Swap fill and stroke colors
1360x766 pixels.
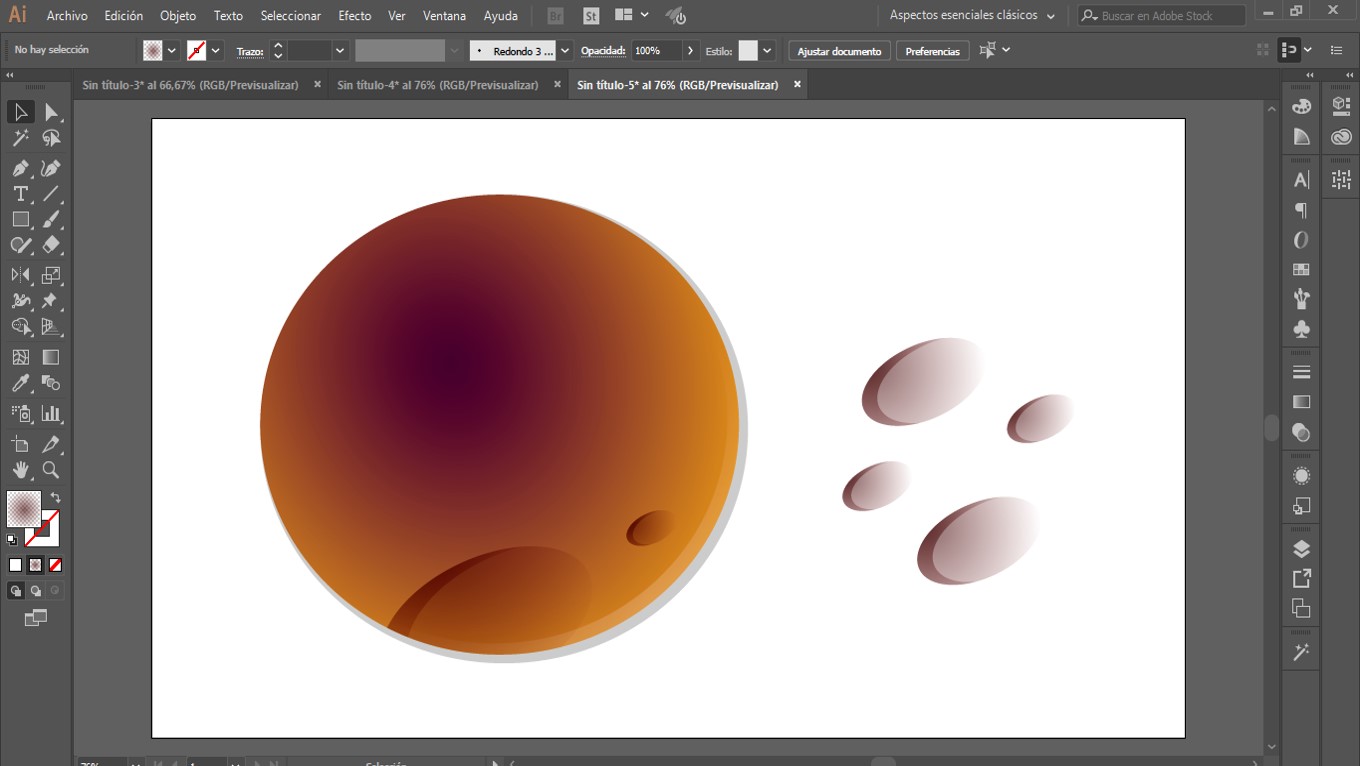tap(56, 497)
